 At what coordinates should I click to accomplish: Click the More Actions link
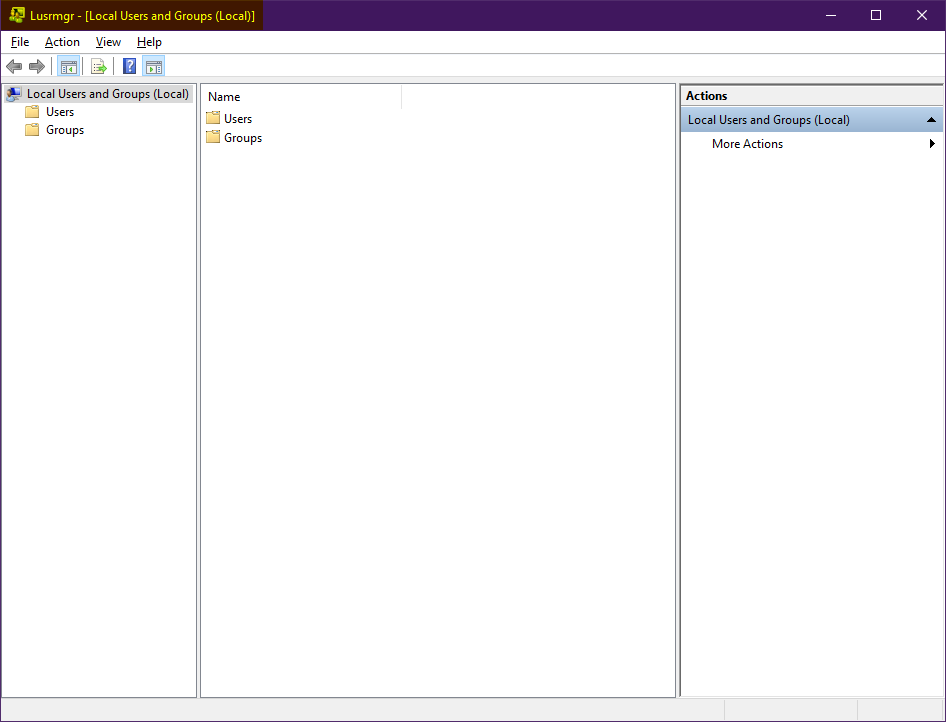pyautogui.click(x=747, y=144)
